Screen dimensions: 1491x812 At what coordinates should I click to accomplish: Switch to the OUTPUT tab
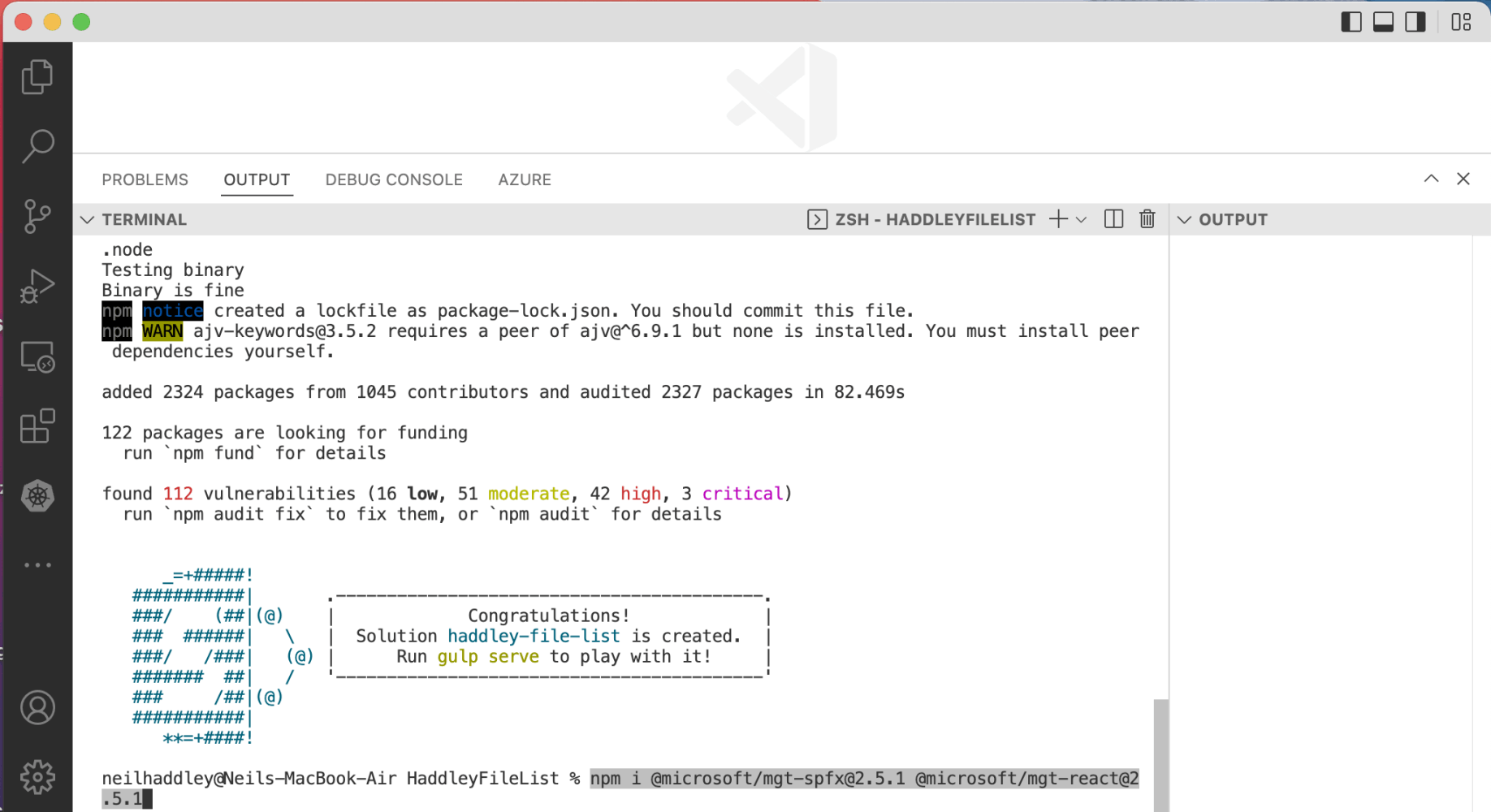[257, 179]
